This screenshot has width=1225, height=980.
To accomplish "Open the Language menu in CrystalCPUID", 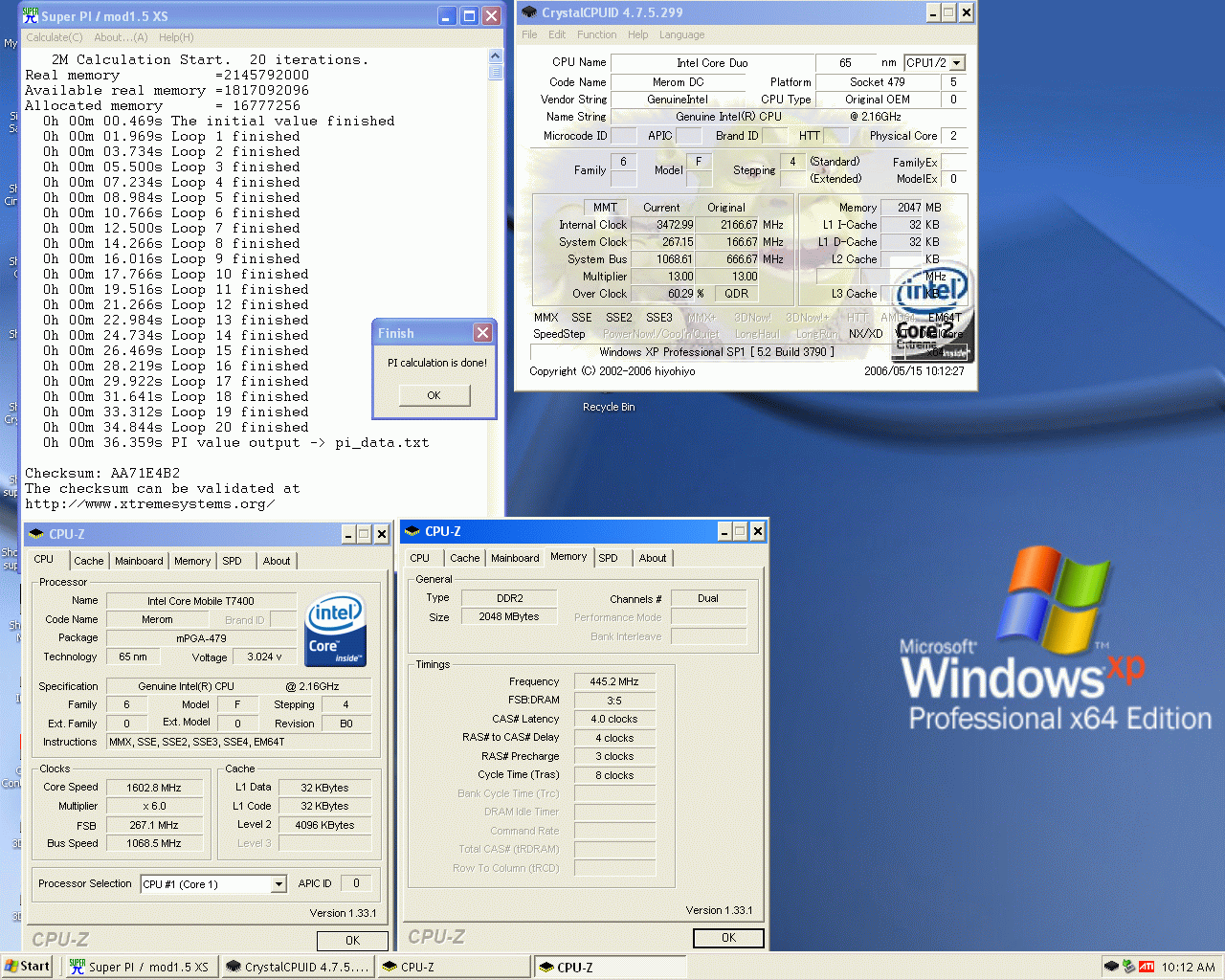I will [x=681, y=34].
